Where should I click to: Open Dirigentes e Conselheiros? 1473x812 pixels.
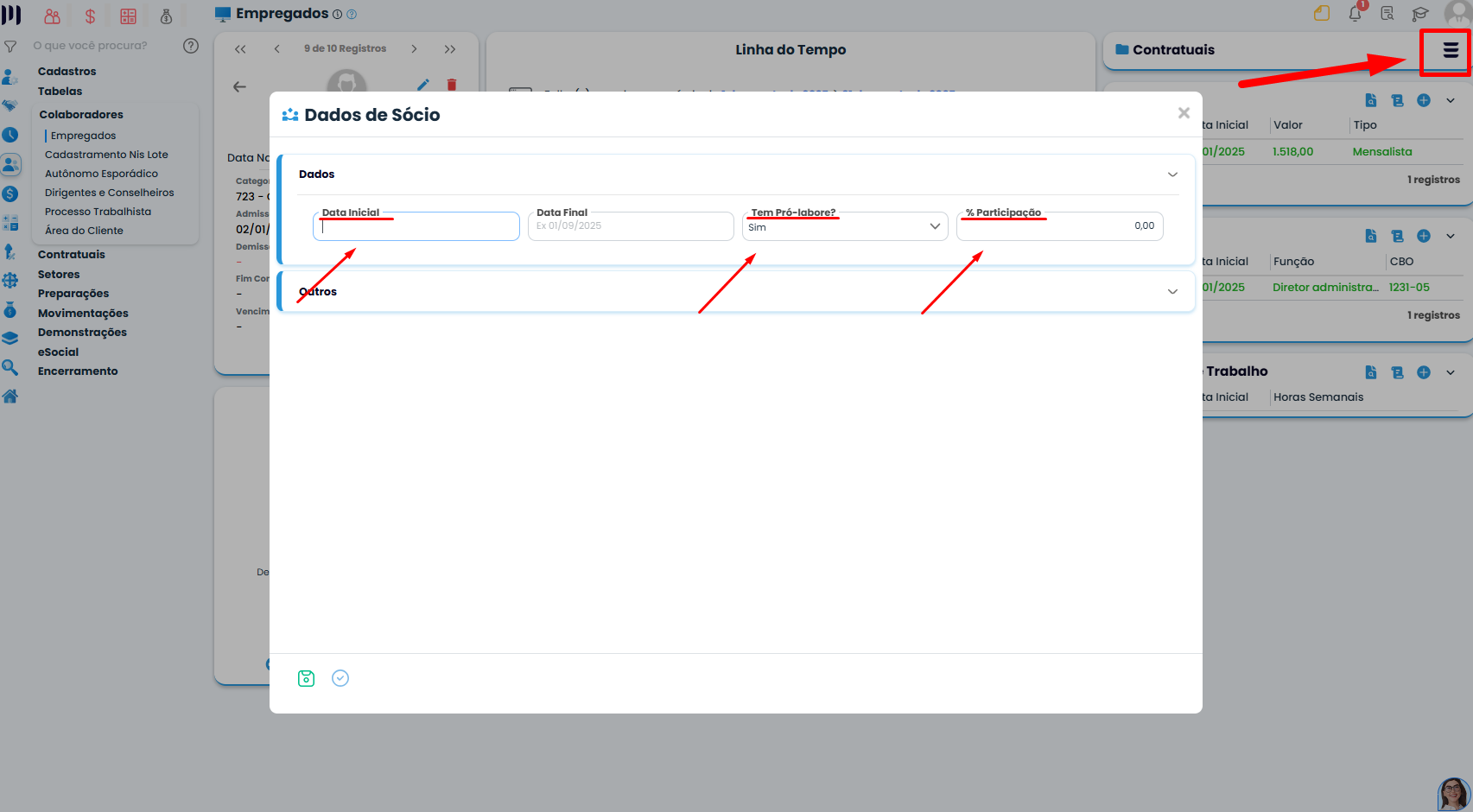point(110,193)
